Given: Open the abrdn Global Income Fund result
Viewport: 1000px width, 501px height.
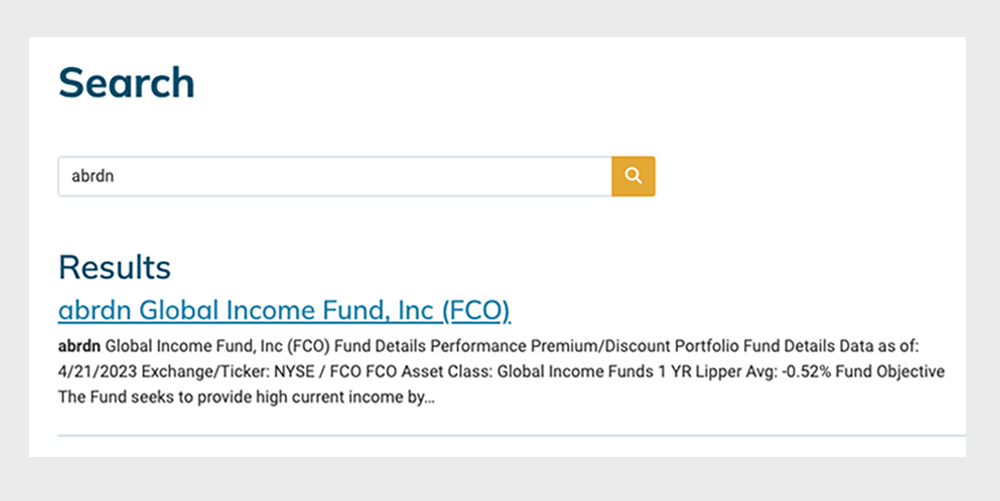Looking at the screenshot, I should click(284, 311).
